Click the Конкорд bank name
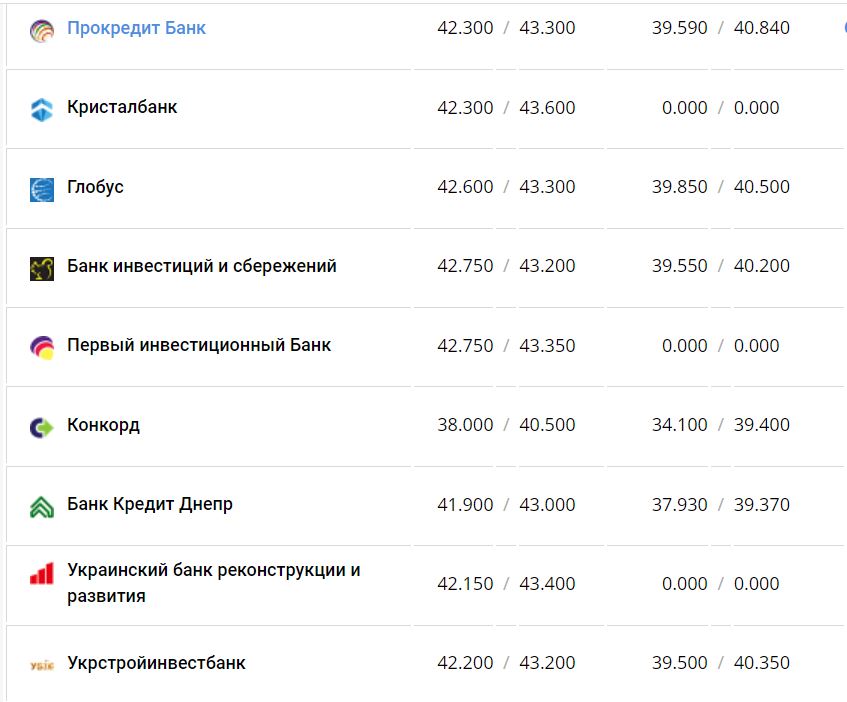 click(x=106, y=426)
